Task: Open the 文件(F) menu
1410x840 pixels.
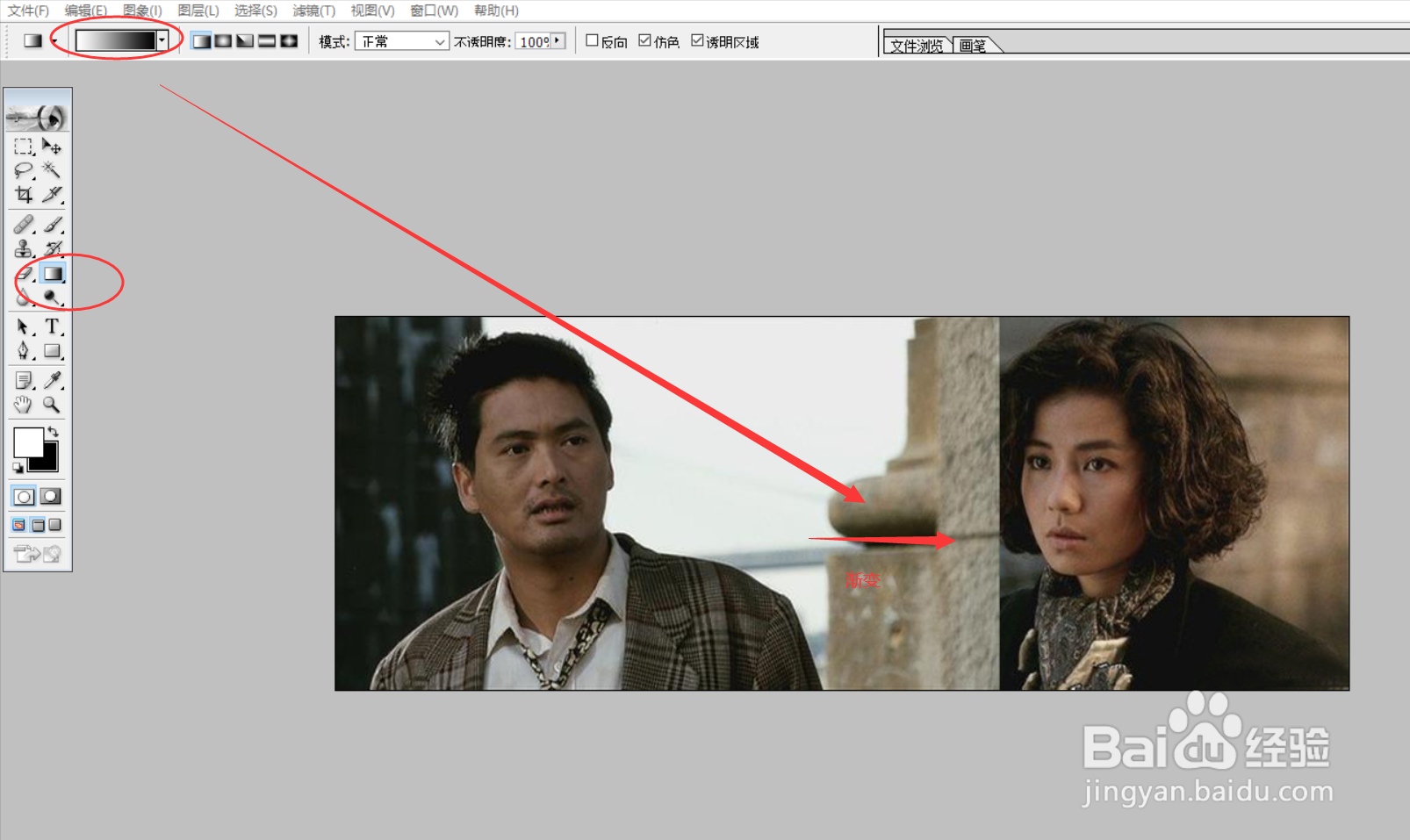Action: [29, 11]
